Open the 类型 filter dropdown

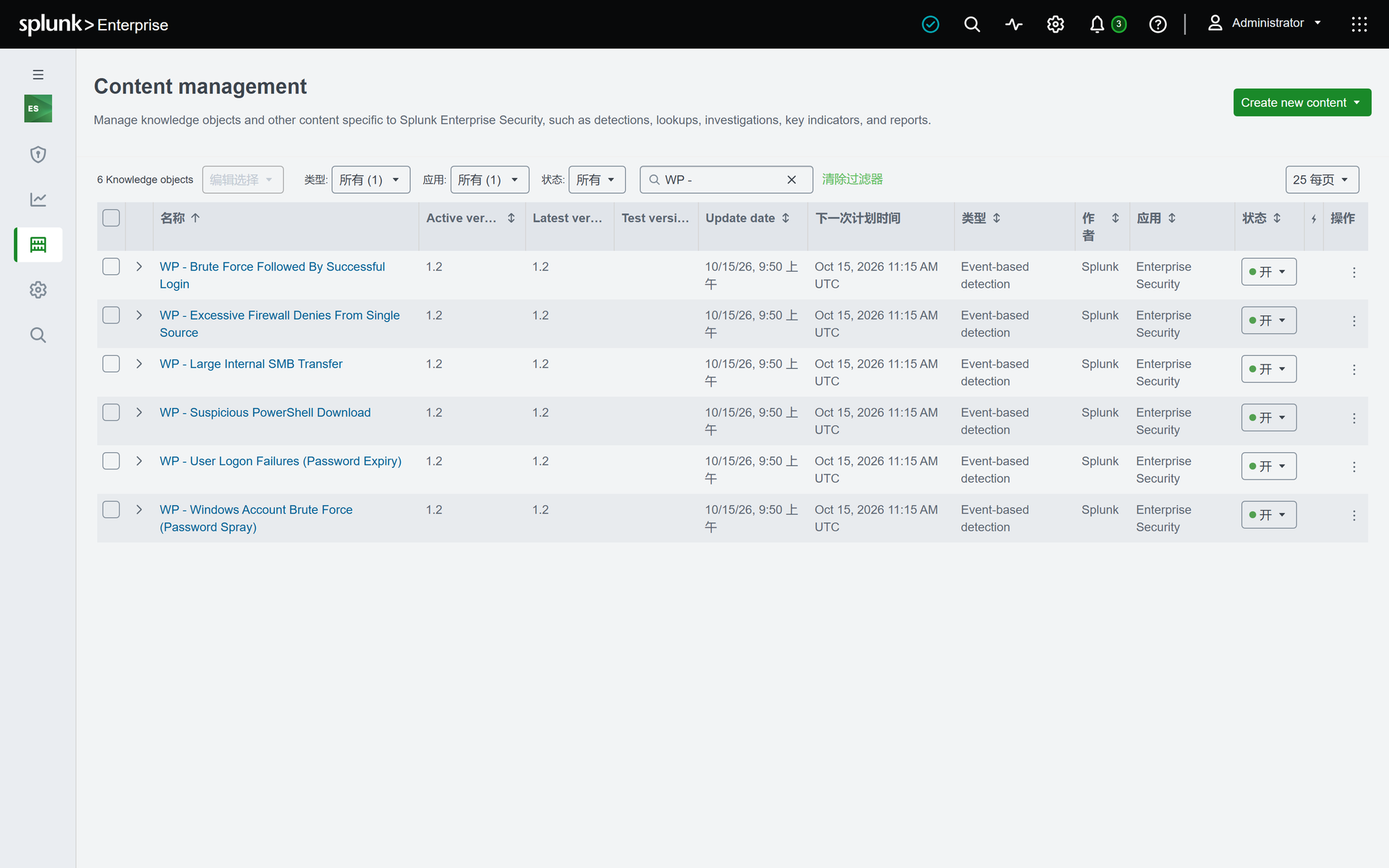coord(370,180)
